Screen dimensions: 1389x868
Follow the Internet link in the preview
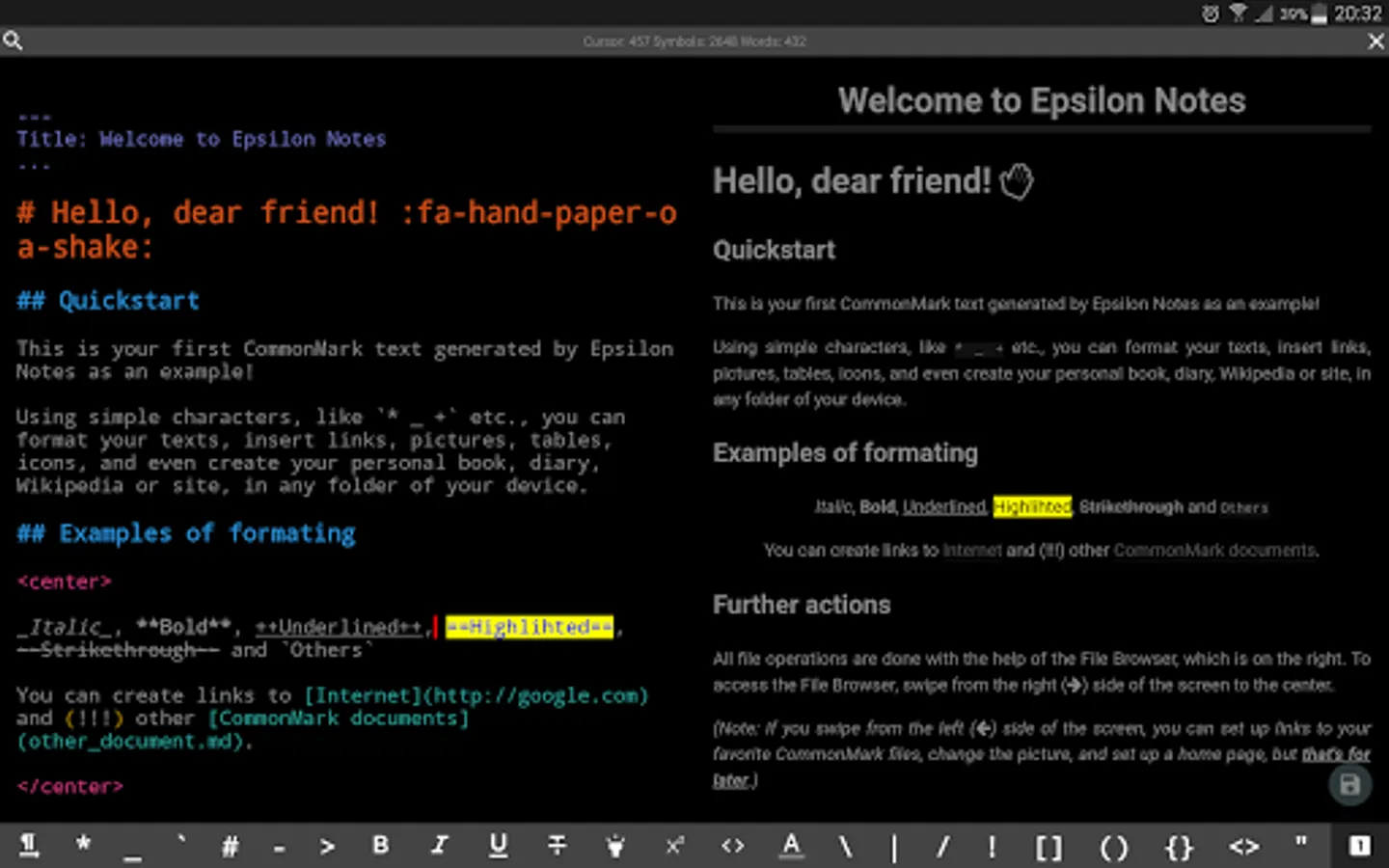click(x=972, y=551)
